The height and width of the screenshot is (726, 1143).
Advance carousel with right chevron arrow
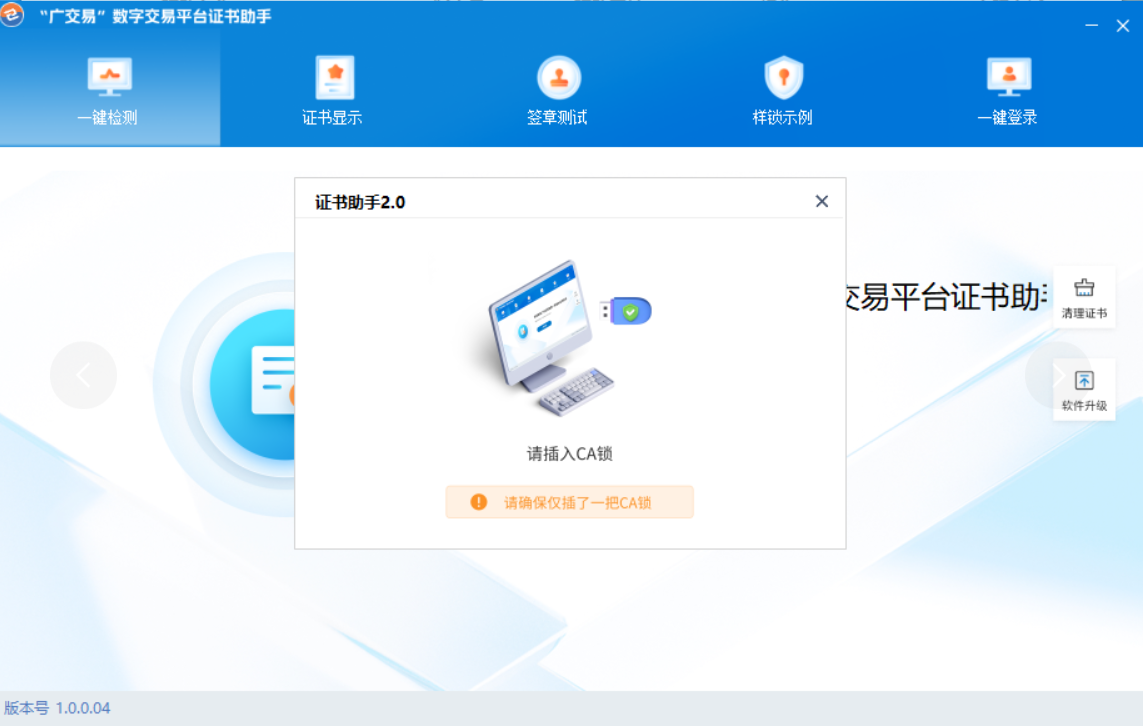click(x=1056, y=375)
